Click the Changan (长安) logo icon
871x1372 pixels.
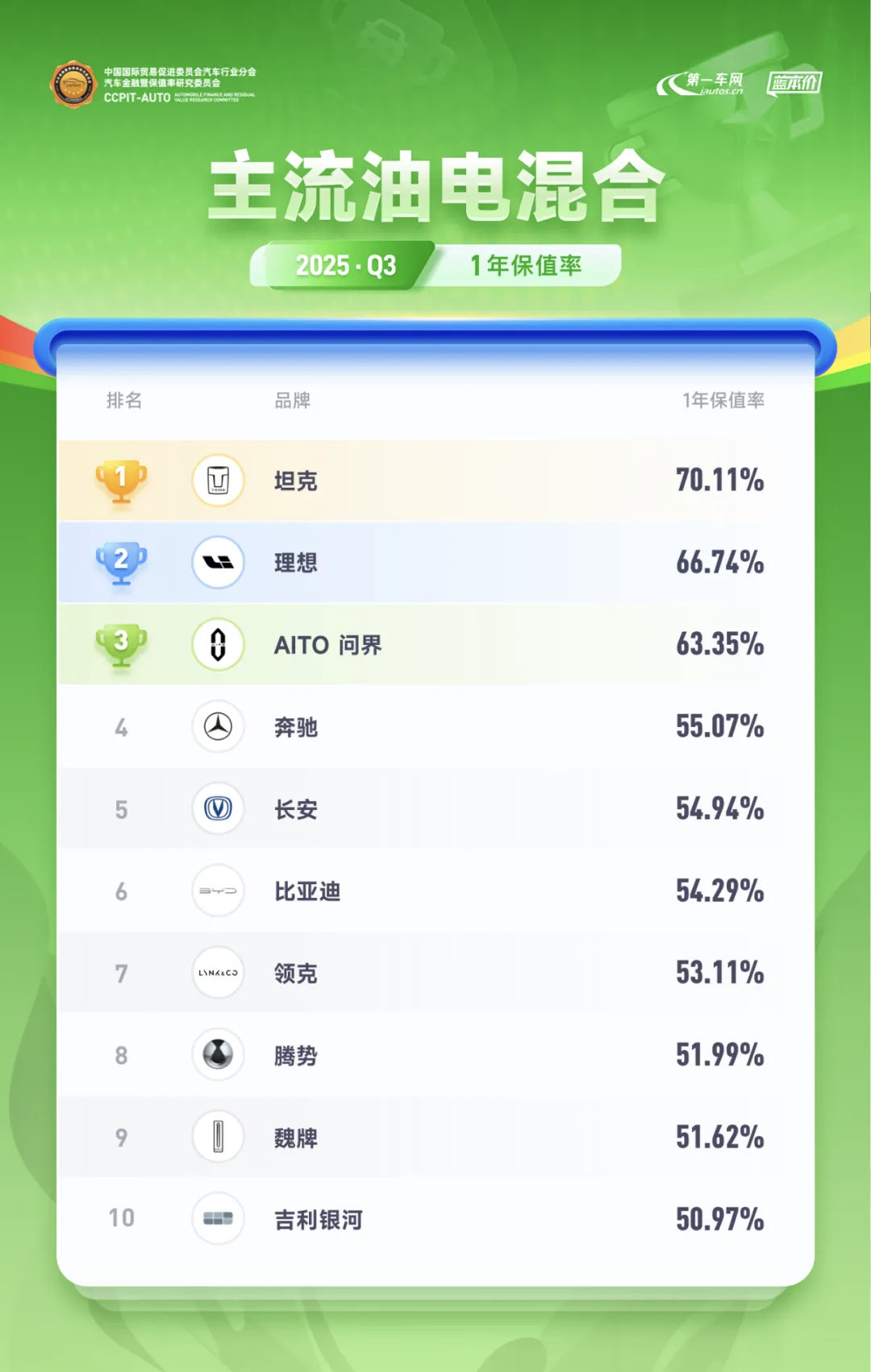(x=218, y=809)
